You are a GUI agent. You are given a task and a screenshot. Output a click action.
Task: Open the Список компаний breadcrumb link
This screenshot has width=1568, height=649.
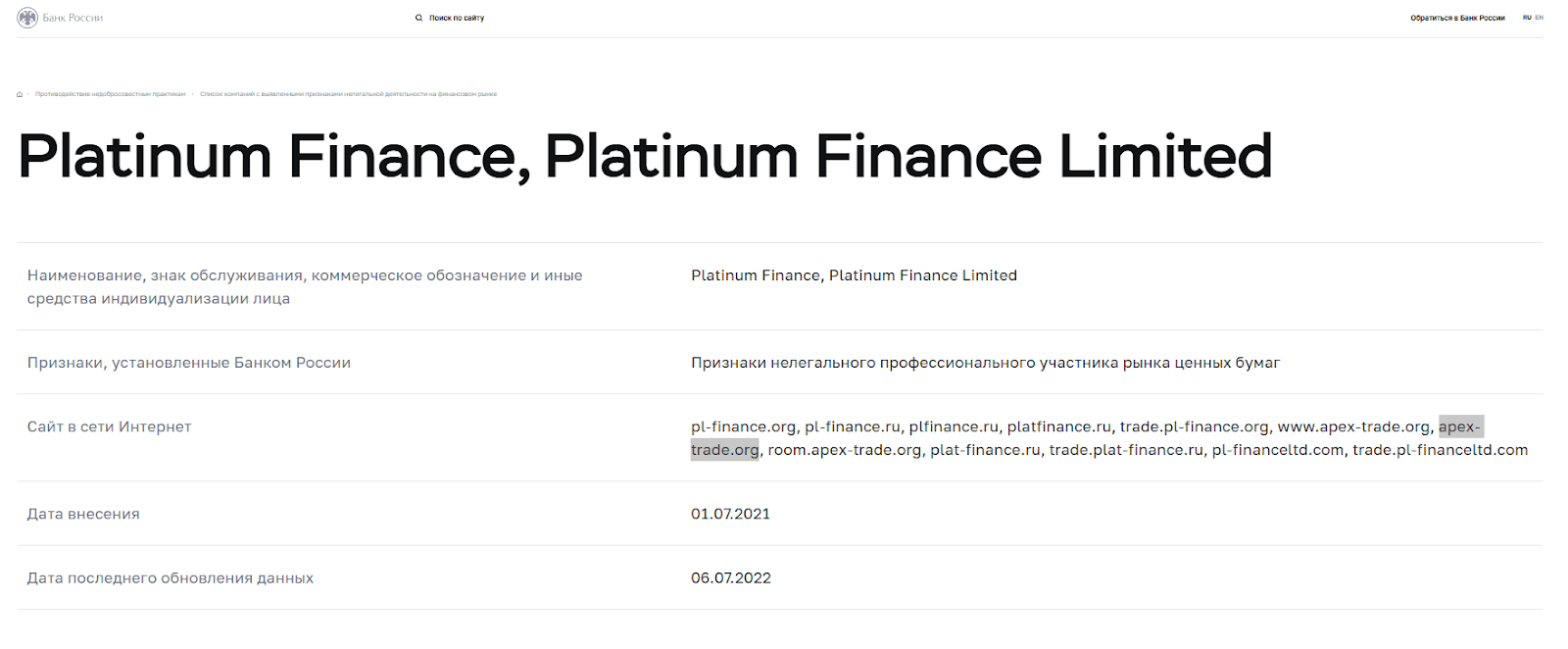coord(348,94)
